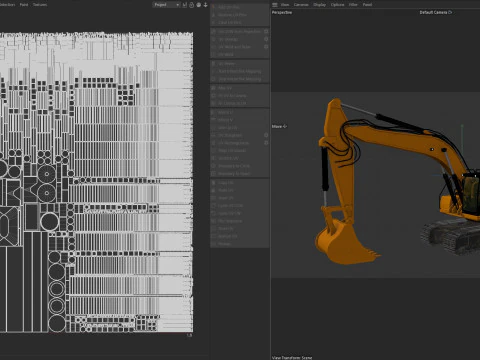Open the viewport Cameras menu
The height and width of the screenshot is (360, 480).
click(x=301, y=5)
